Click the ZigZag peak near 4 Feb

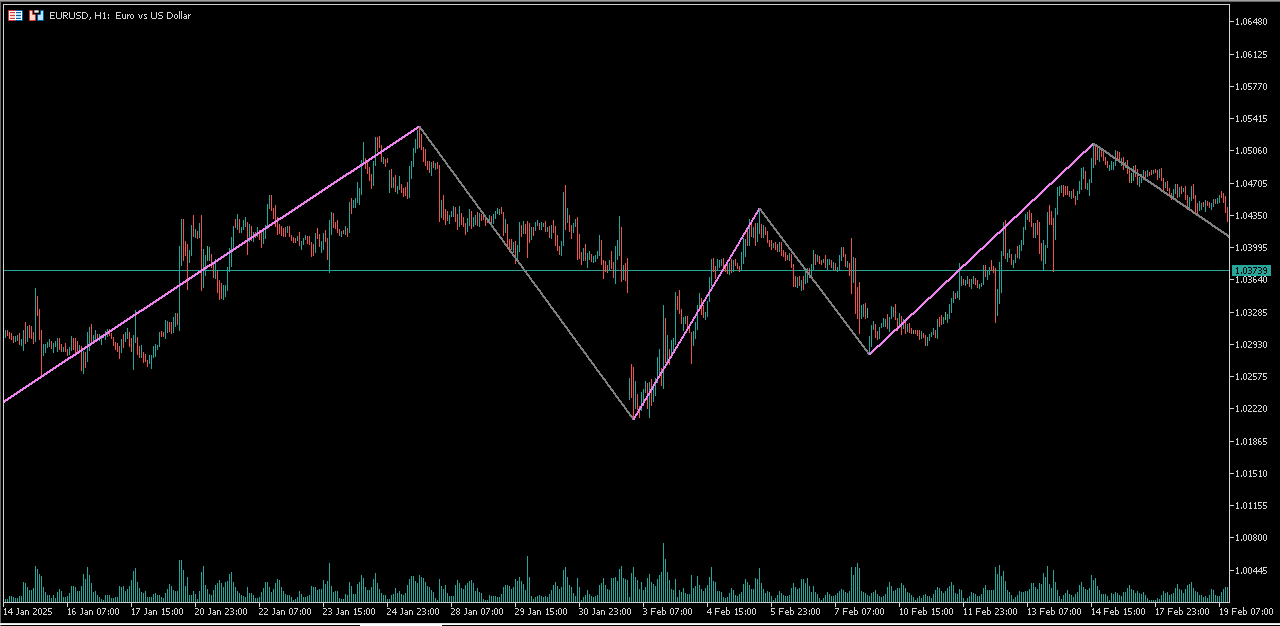point(758,209)
